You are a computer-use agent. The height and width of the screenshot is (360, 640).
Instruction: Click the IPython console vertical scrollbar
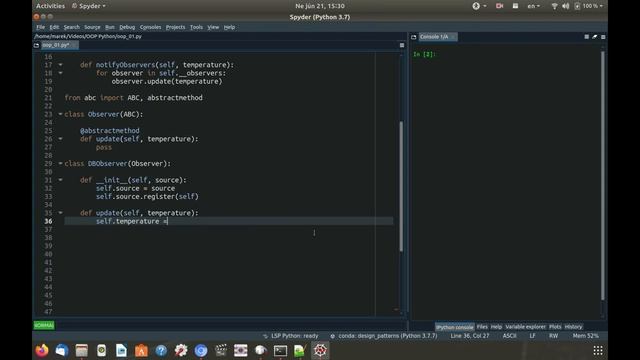[x=603, y=176]
